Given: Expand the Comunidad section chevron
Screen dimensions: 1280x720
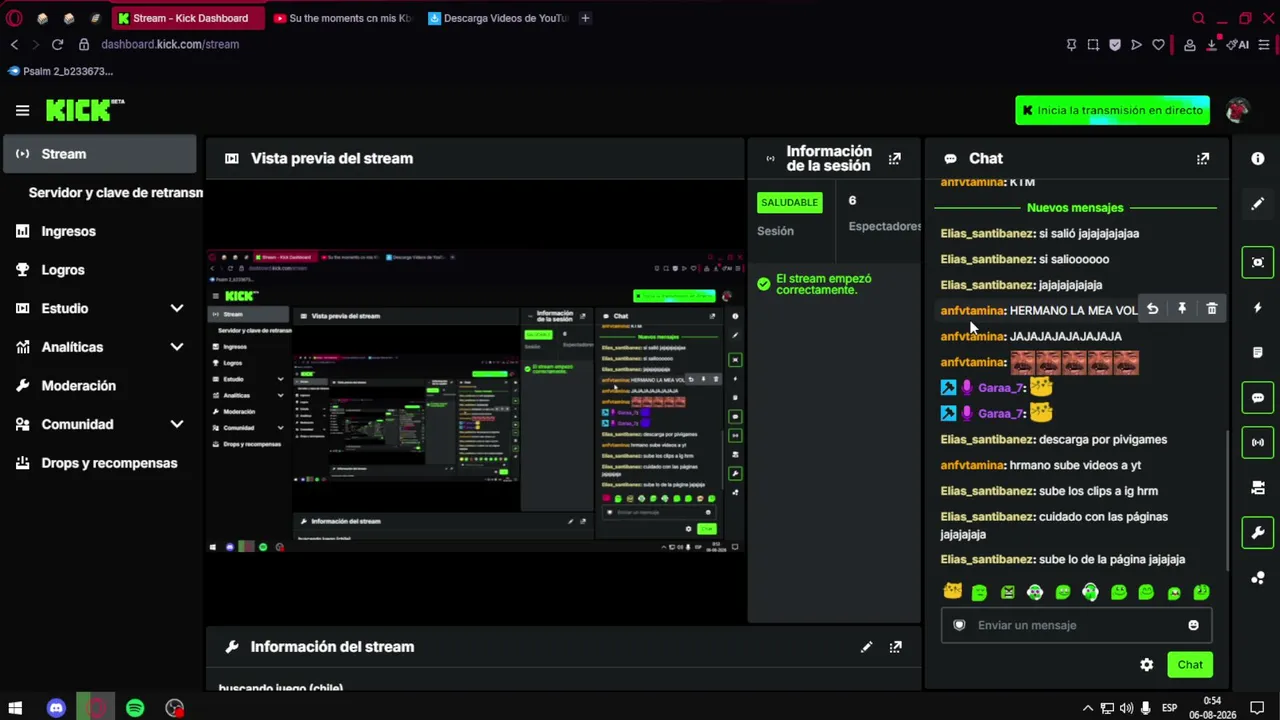Looking at the screenshot, I should pos(177,424).
